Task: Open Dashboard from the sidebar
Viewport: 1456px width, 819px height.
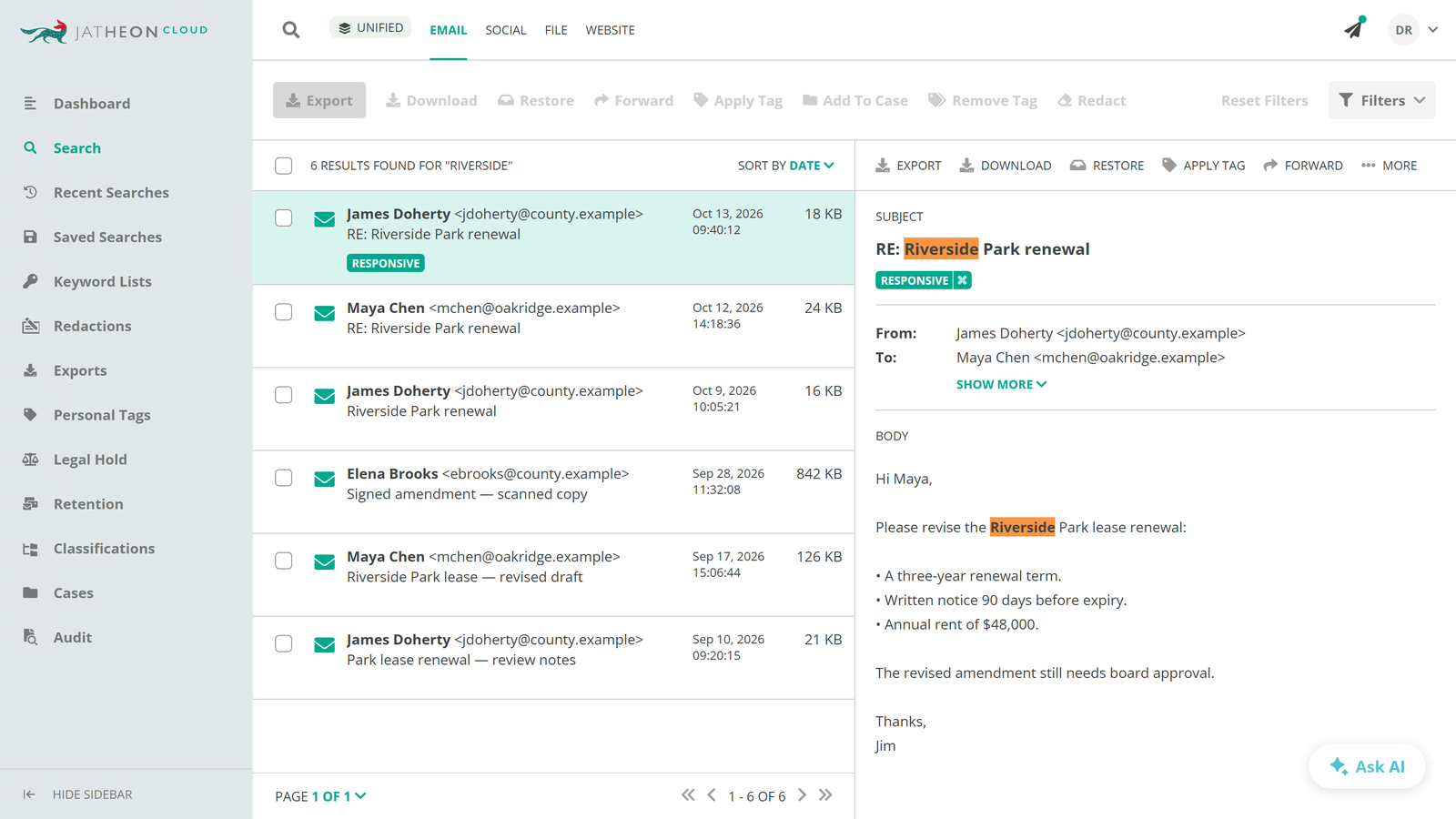Action: point(91,104)
